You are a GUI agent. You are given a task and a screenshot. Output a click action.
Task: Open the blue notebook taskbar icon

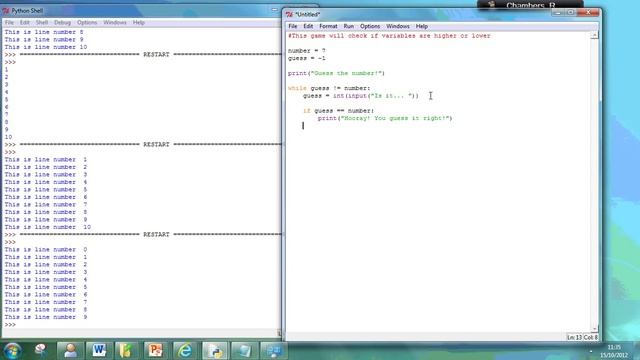coord(244,350)
